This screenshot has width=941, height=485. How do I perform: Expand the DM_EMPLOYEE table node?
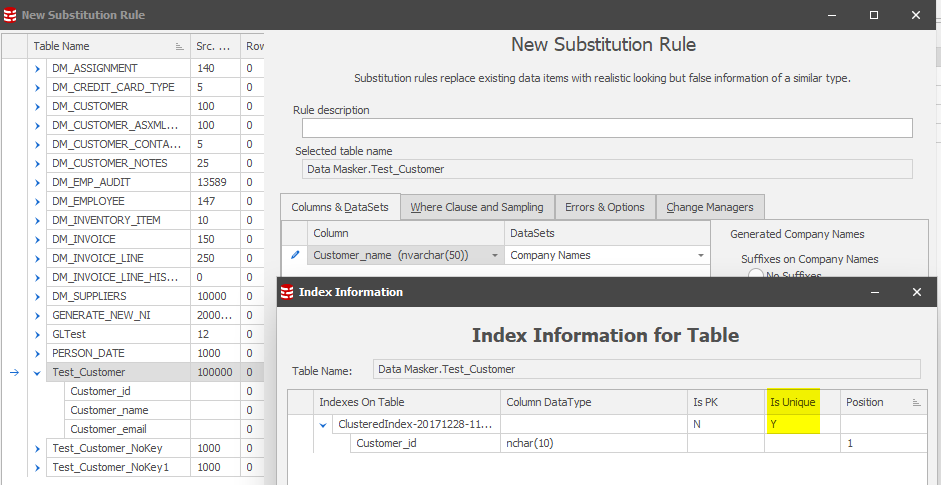coord(38,201)
